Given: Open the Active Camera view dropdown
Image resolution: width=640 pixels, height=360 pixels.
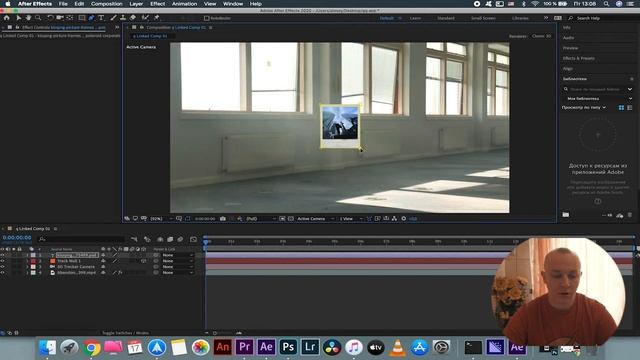Looking at the screenshot, I should tap(316, 219).
